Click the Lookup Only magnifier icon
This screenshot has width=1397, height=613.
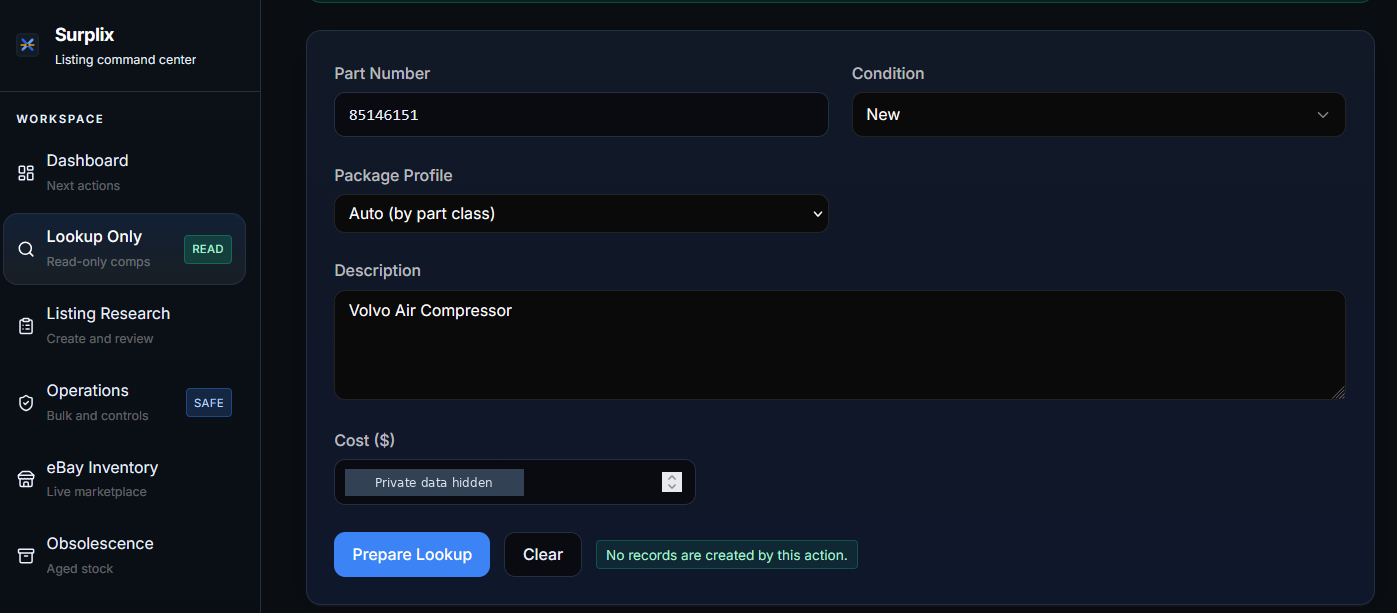[26, 249]
